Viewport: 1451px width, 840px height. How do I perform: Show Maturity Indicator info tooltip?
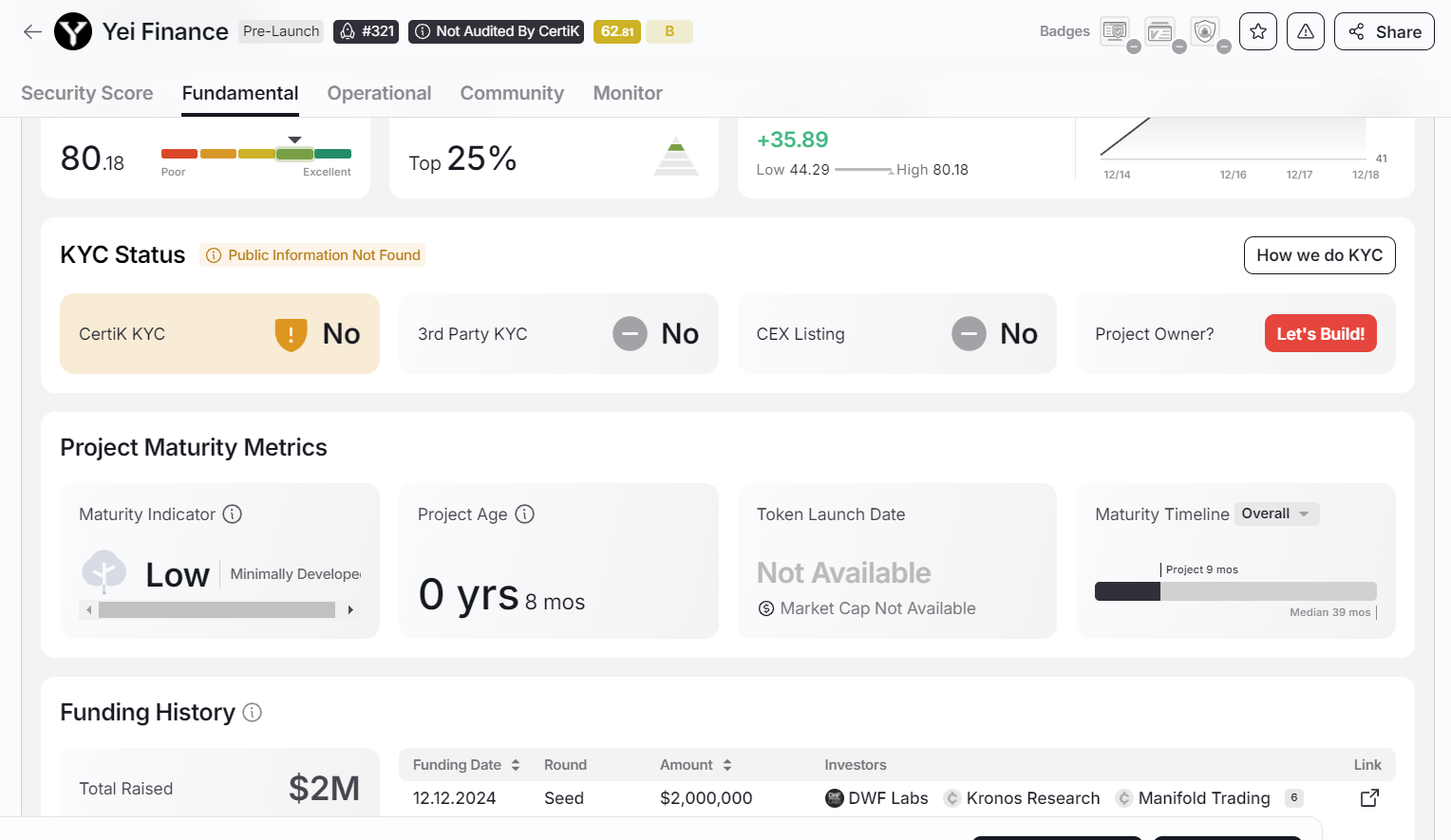pyautogui.click(x=233, y=513)
